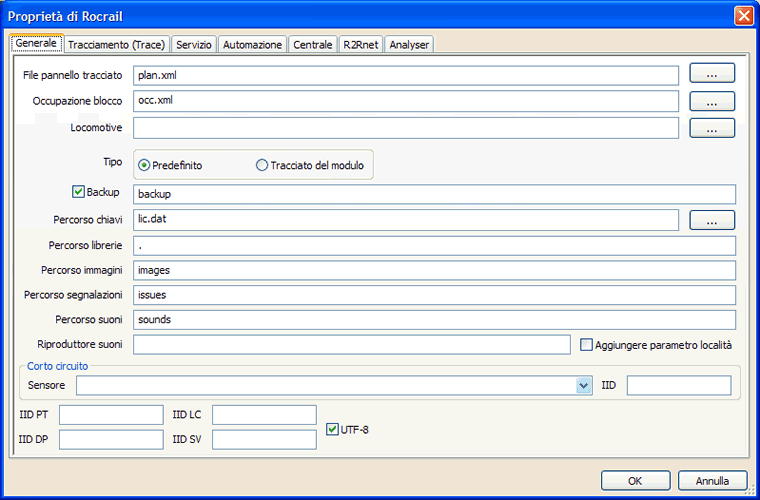The height and width of the screenshot is (500, 760).
Task: Click the Riproduttore suoni text field
Action: [351, 345]
